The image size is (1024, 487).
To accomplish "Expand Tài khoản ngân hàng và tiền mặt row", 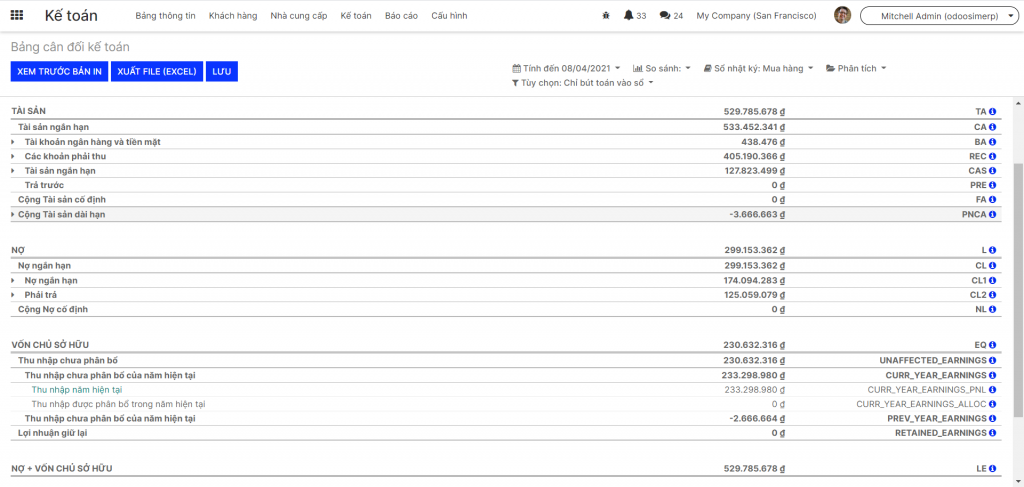I will (13, 142).
